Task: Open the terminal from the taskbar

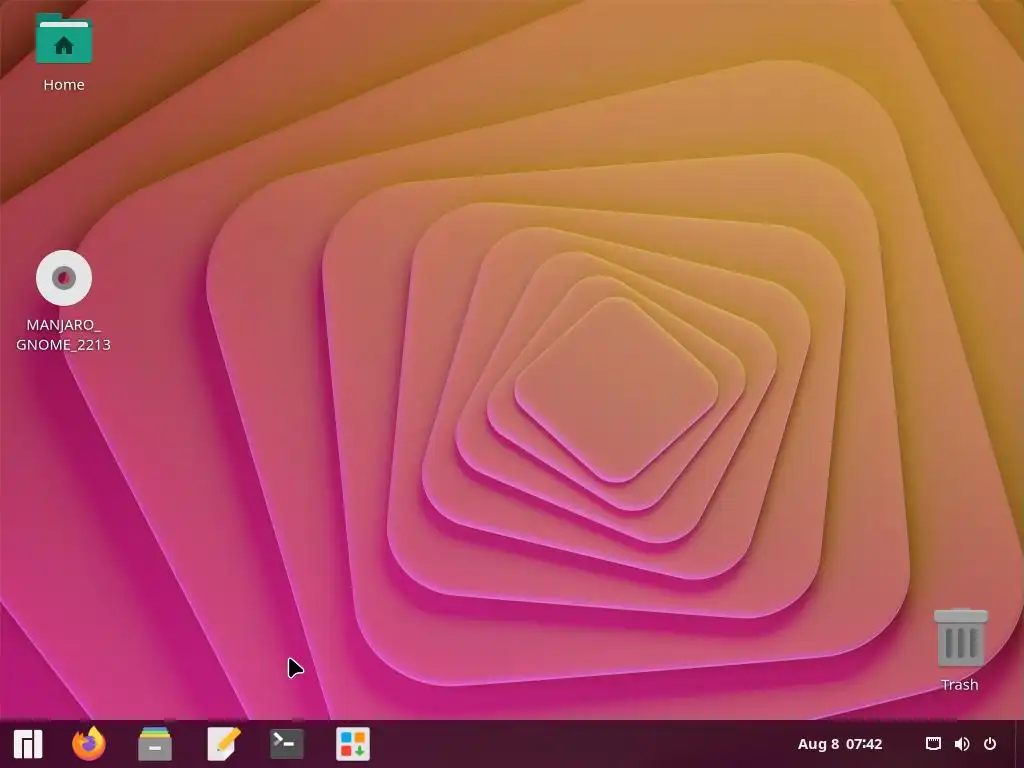Action: 287,744
